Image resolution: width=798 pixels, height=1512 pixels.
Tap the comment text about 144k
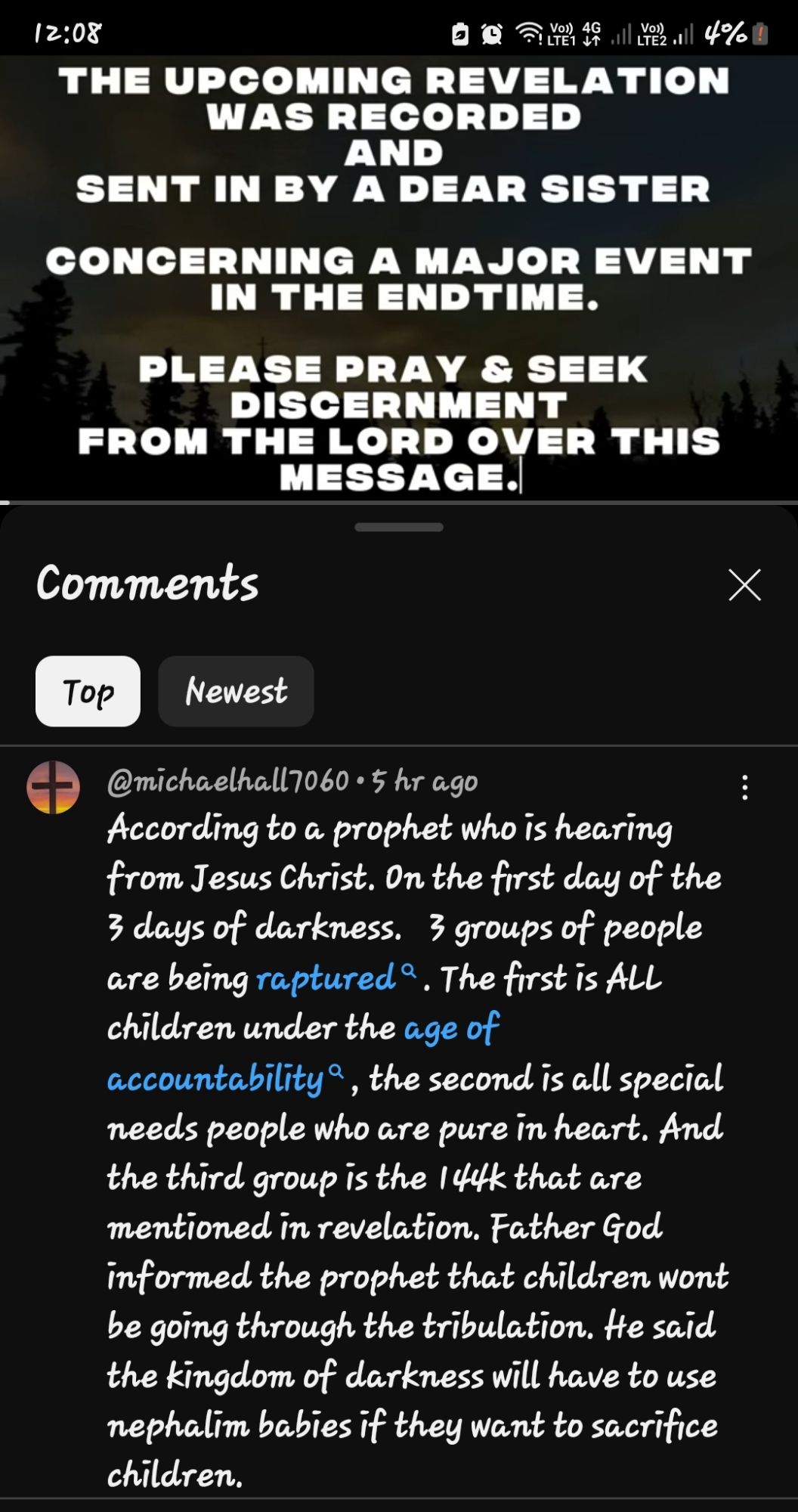374,1177
